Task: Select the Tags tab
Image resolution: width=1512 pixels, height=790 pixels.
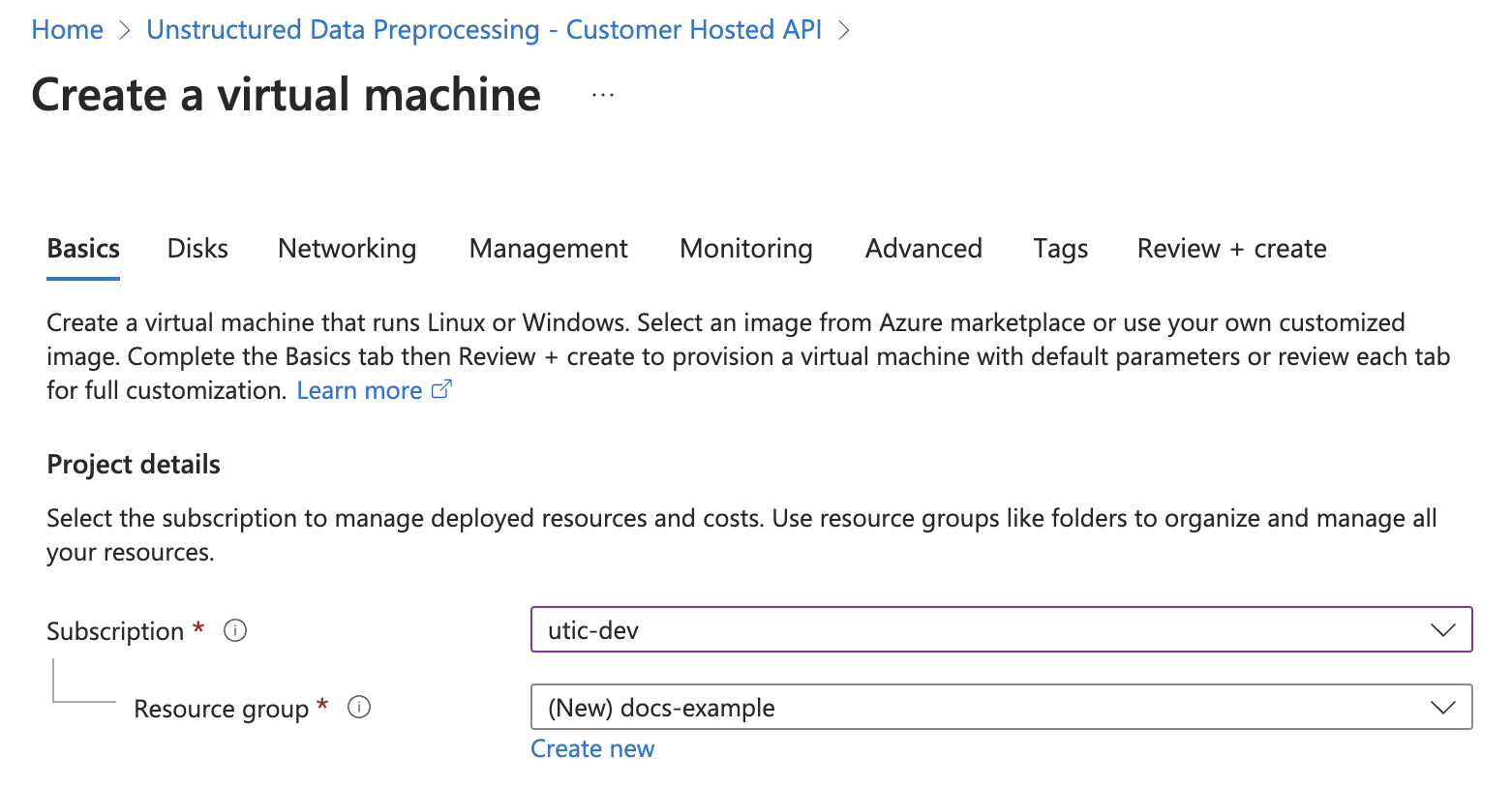Action: tap(1060, 249)
